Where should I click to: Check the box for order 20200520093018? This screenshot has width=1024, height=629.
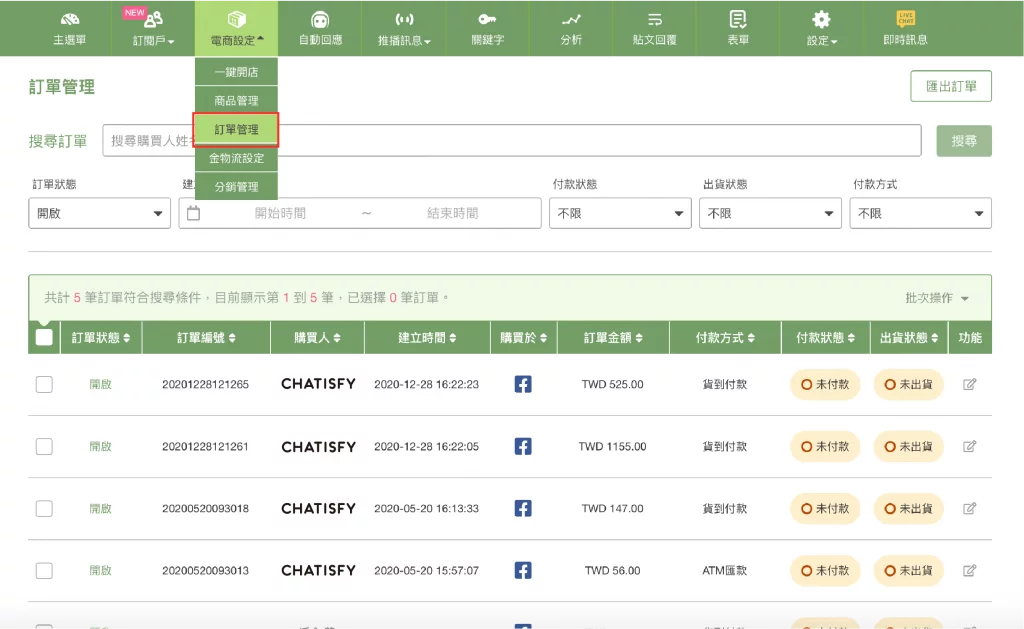44,508
